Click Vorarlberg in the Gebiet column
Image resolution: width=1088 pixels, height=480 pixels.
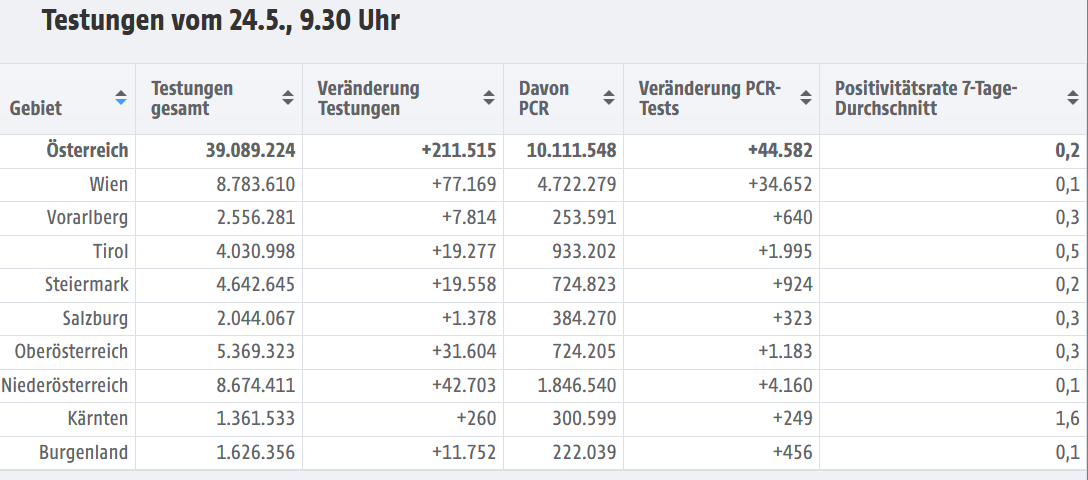tap(87, 218)
